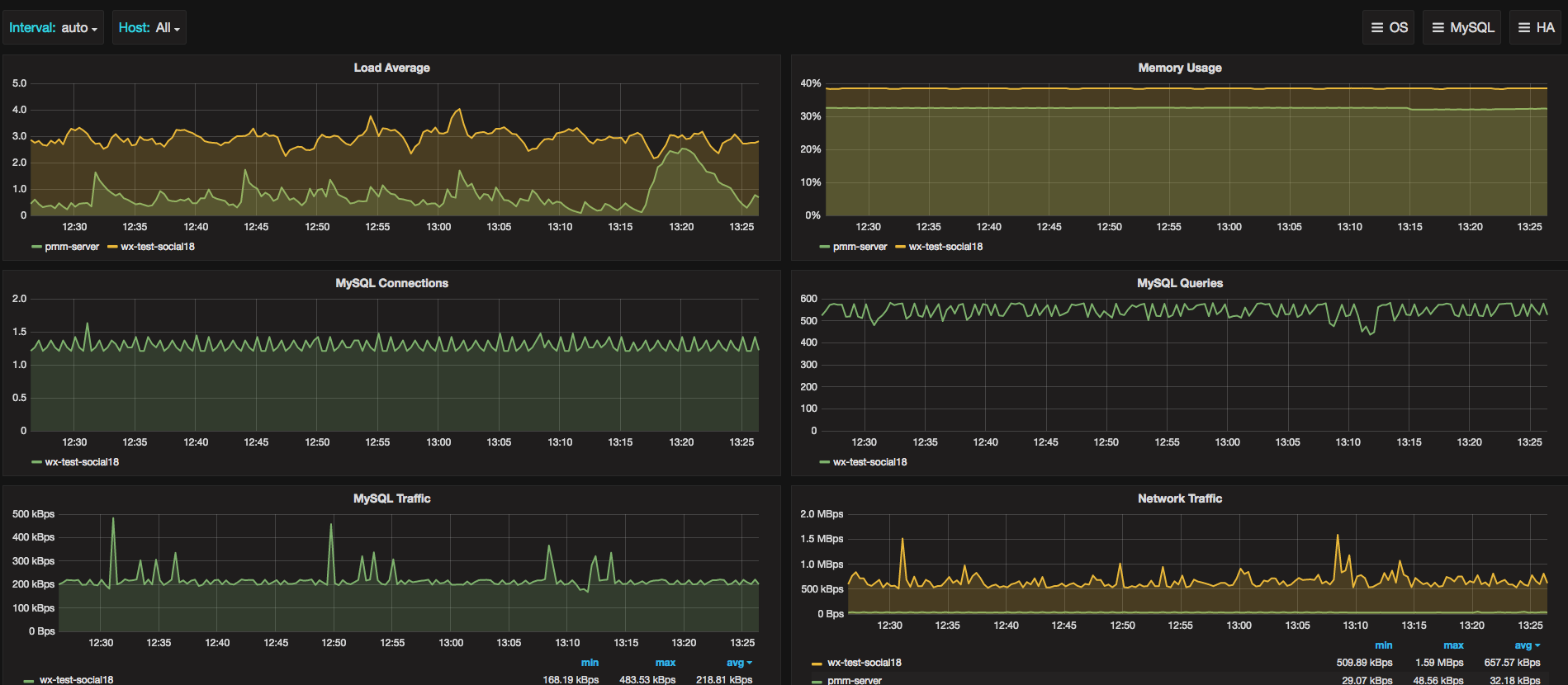Click the Network Traffic panel title
Screen dimensions: 1568x685
coord(1179,498)
